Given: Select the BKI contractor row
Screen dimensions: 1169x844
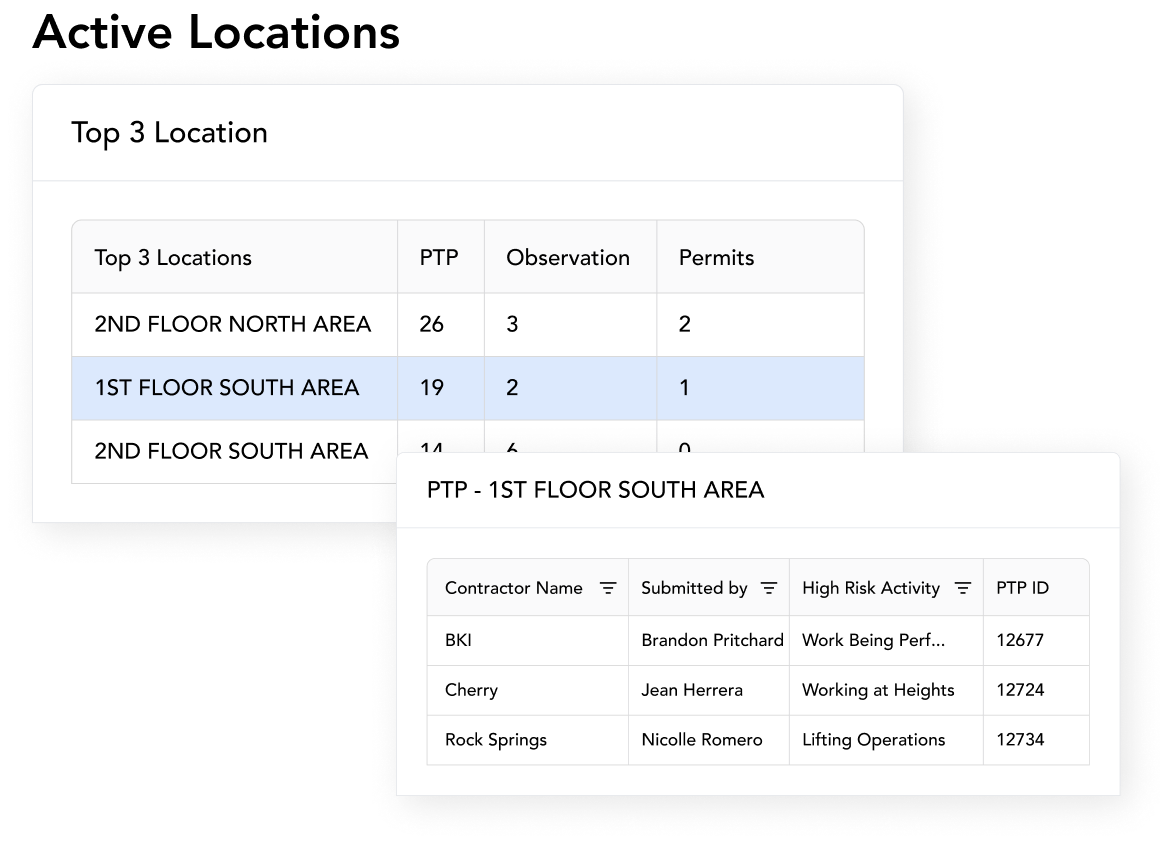Looking at the screenshot, I should [459, 640].
